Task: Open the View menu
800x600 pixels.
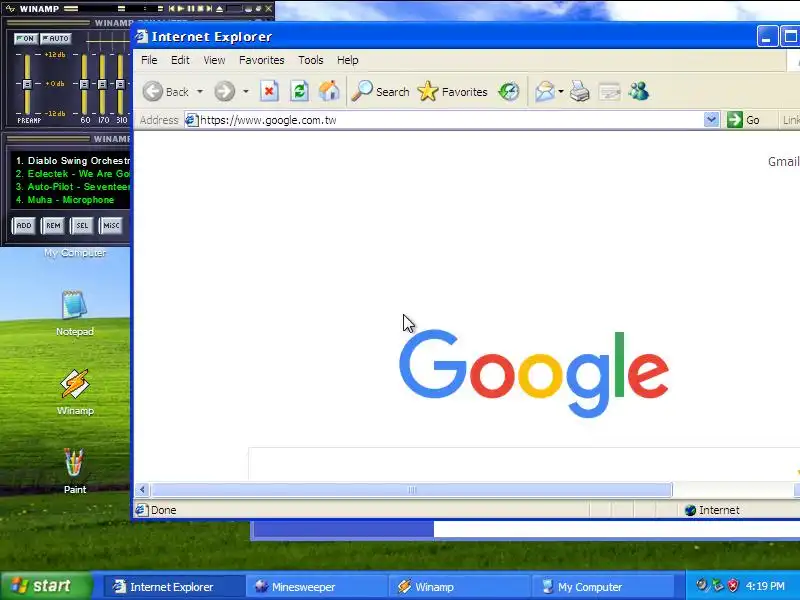Action: pyautogui.click(x=214, y=60)
